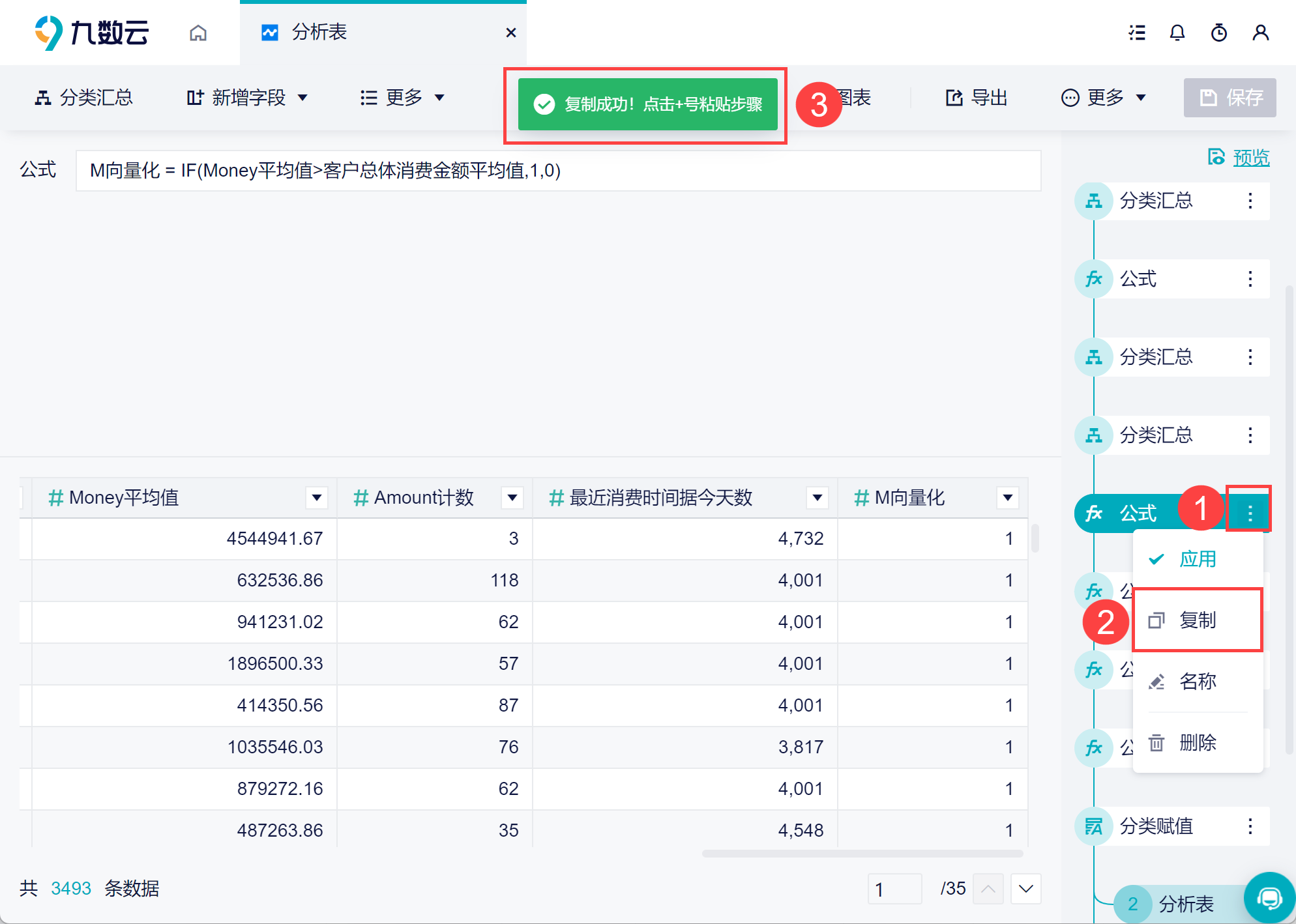Image resolution: width=1296 pixels, height=924 pixels.
Task: Open the user account icon
Action: [1260, 33]
